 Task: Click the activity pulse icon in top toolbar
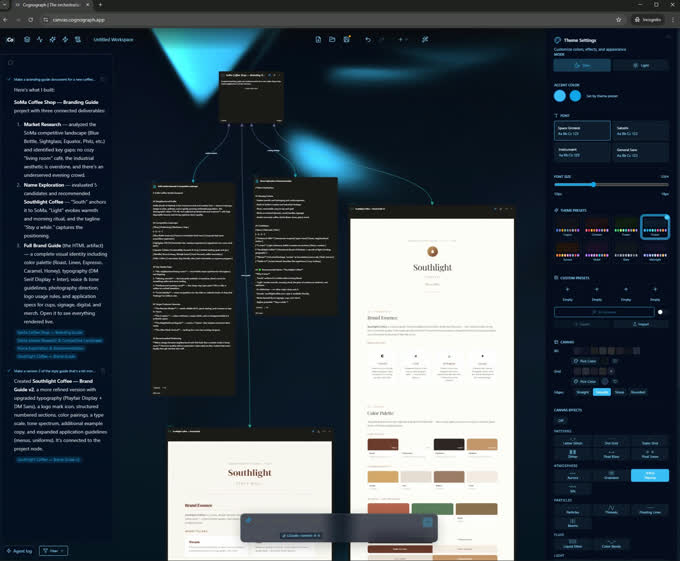coord(40,39)
